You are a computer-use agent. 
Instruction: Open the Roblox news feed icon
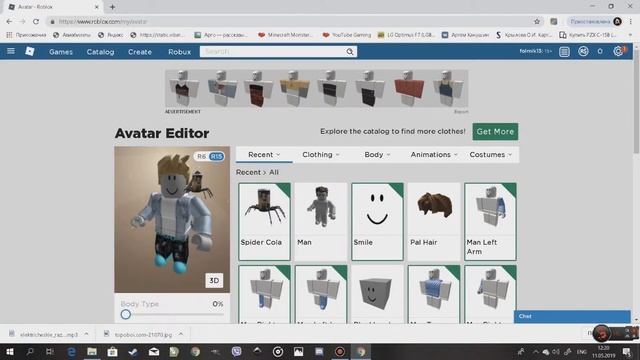coord(564,51)
